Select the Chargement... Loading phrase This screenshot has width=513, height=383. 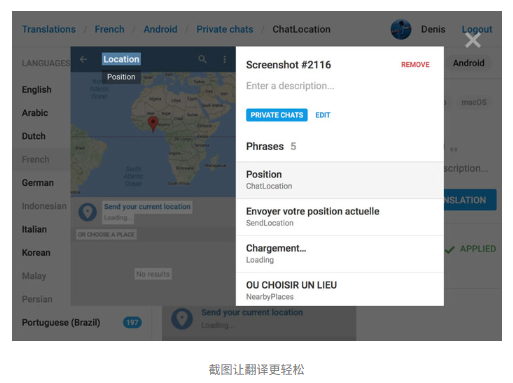pyautogui.click(x=340, y=254)
